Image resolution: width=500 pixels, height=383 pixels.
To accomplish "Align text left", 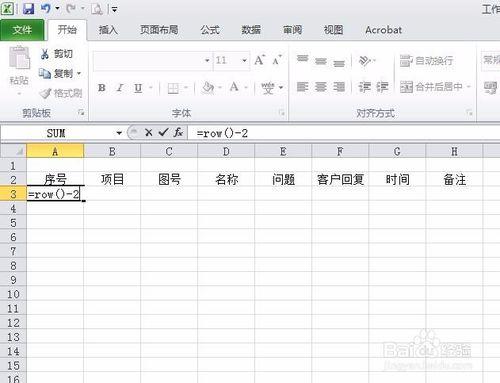I will tap(302, 87).
